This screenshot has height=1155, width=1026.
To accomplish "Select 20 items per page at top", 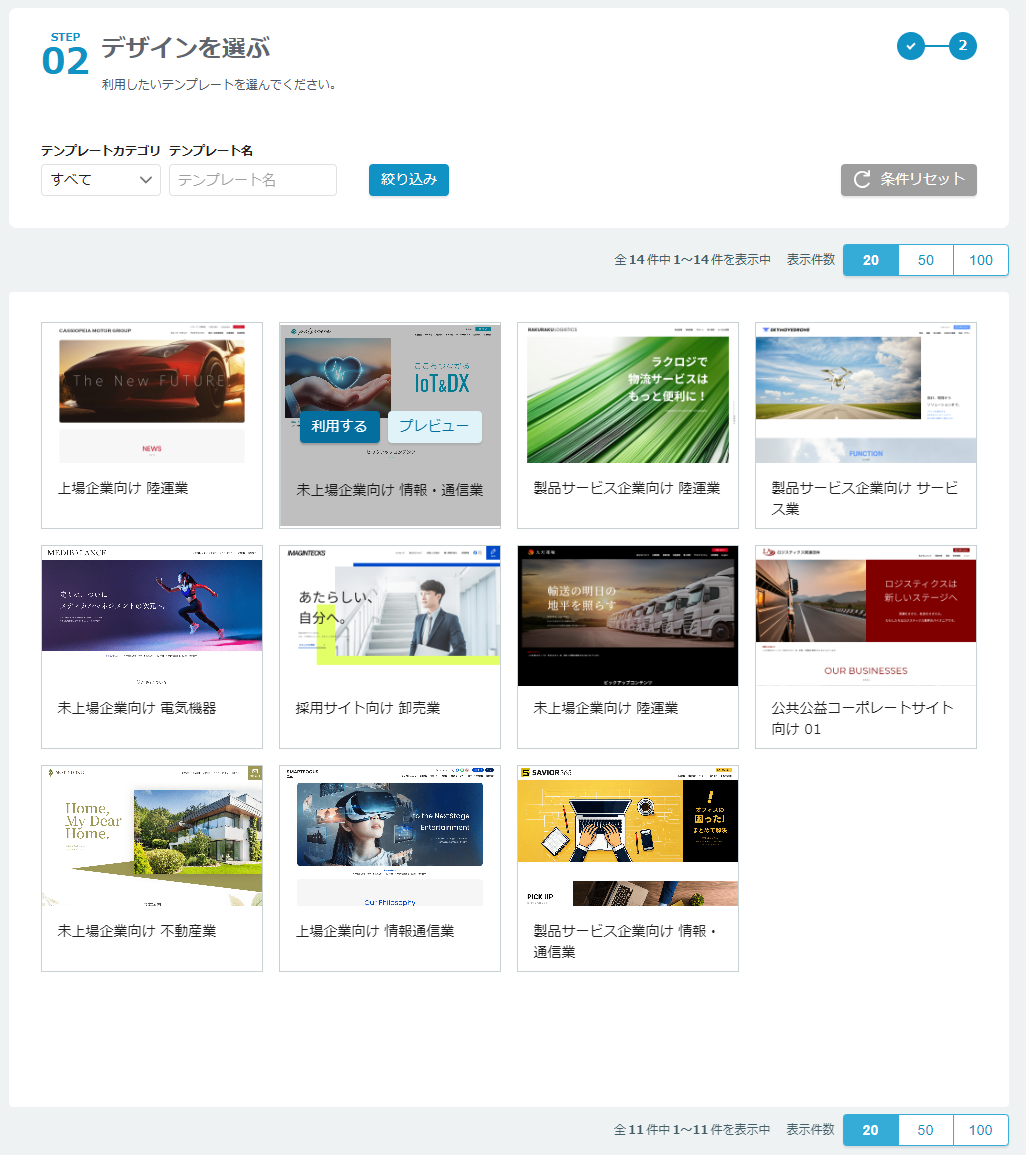I will [x=871, y=260].
